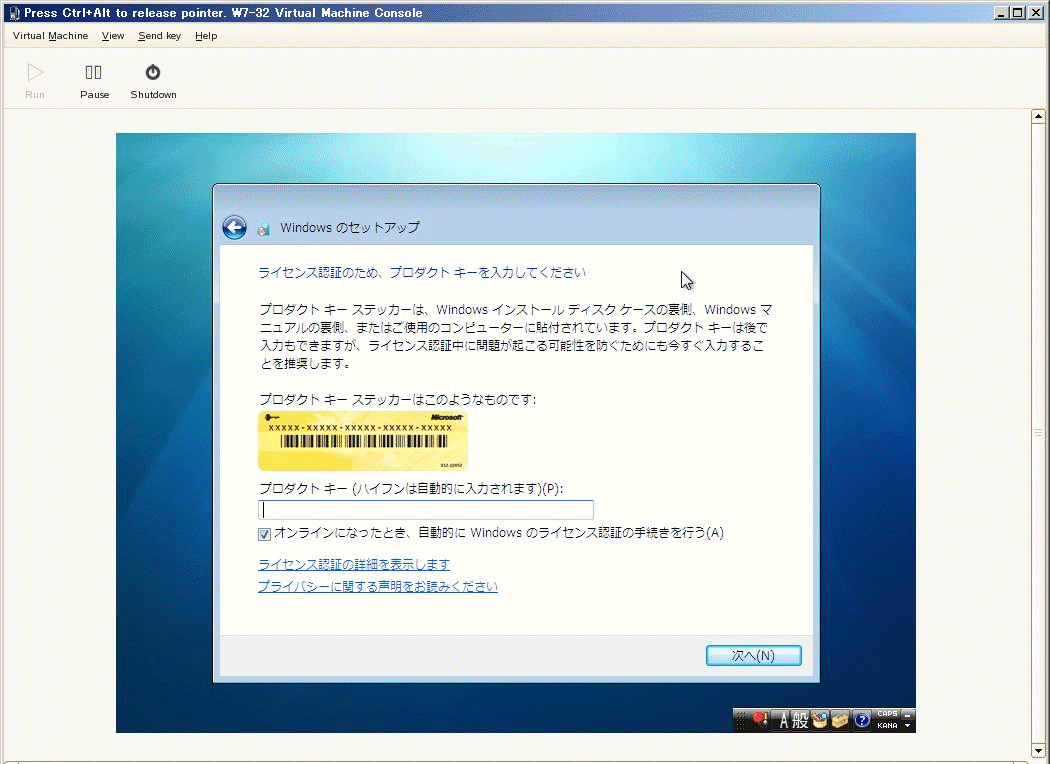1050x764 pixels.
Task: Click the red IME input mode icon
Action: click(760, 720)
